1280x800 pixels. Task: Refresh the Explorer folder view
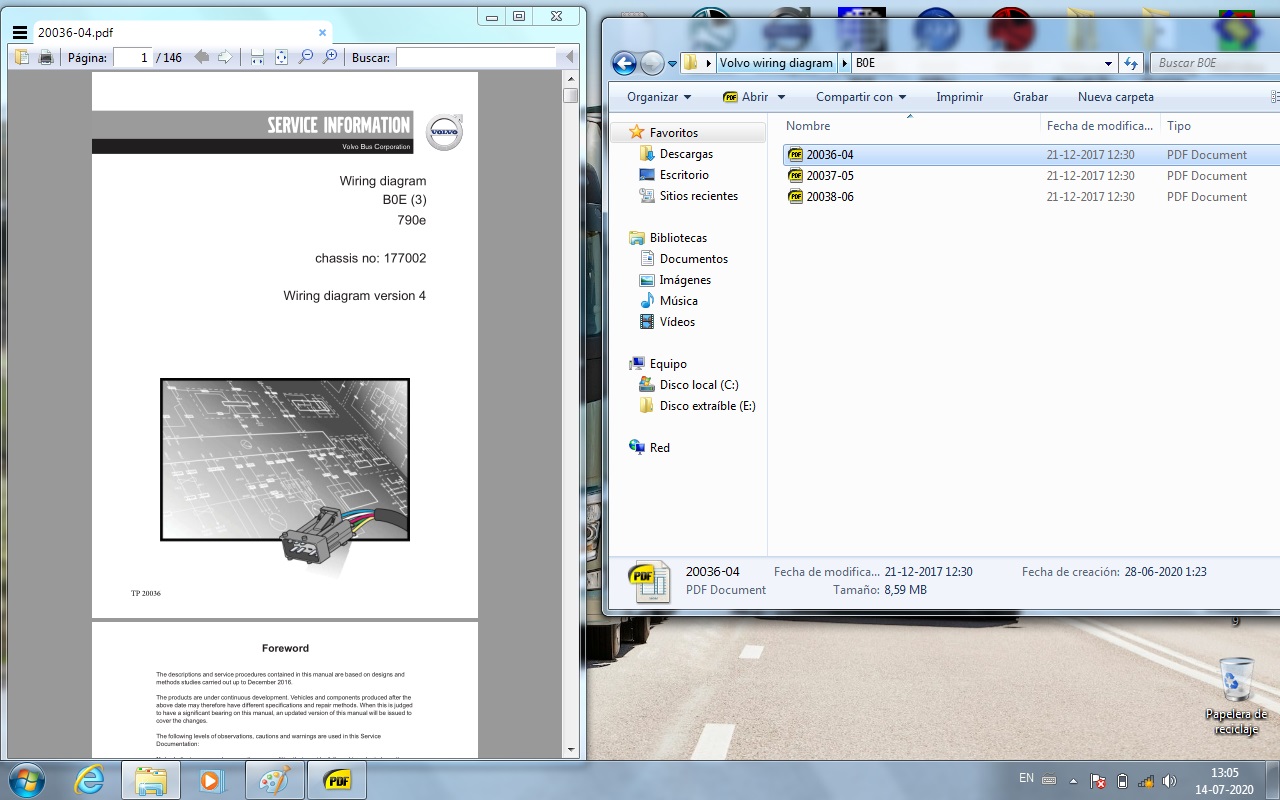[1131, 63]
